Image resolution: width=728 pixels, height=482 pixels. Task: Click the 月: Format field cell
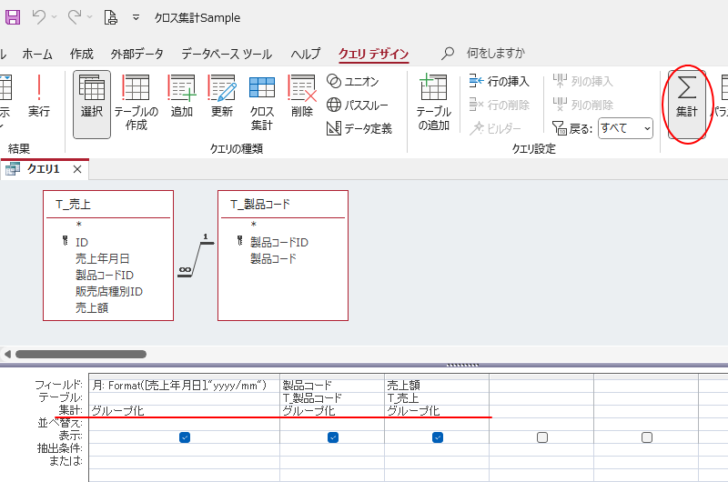pyautogui.click(x=184, y=385)
